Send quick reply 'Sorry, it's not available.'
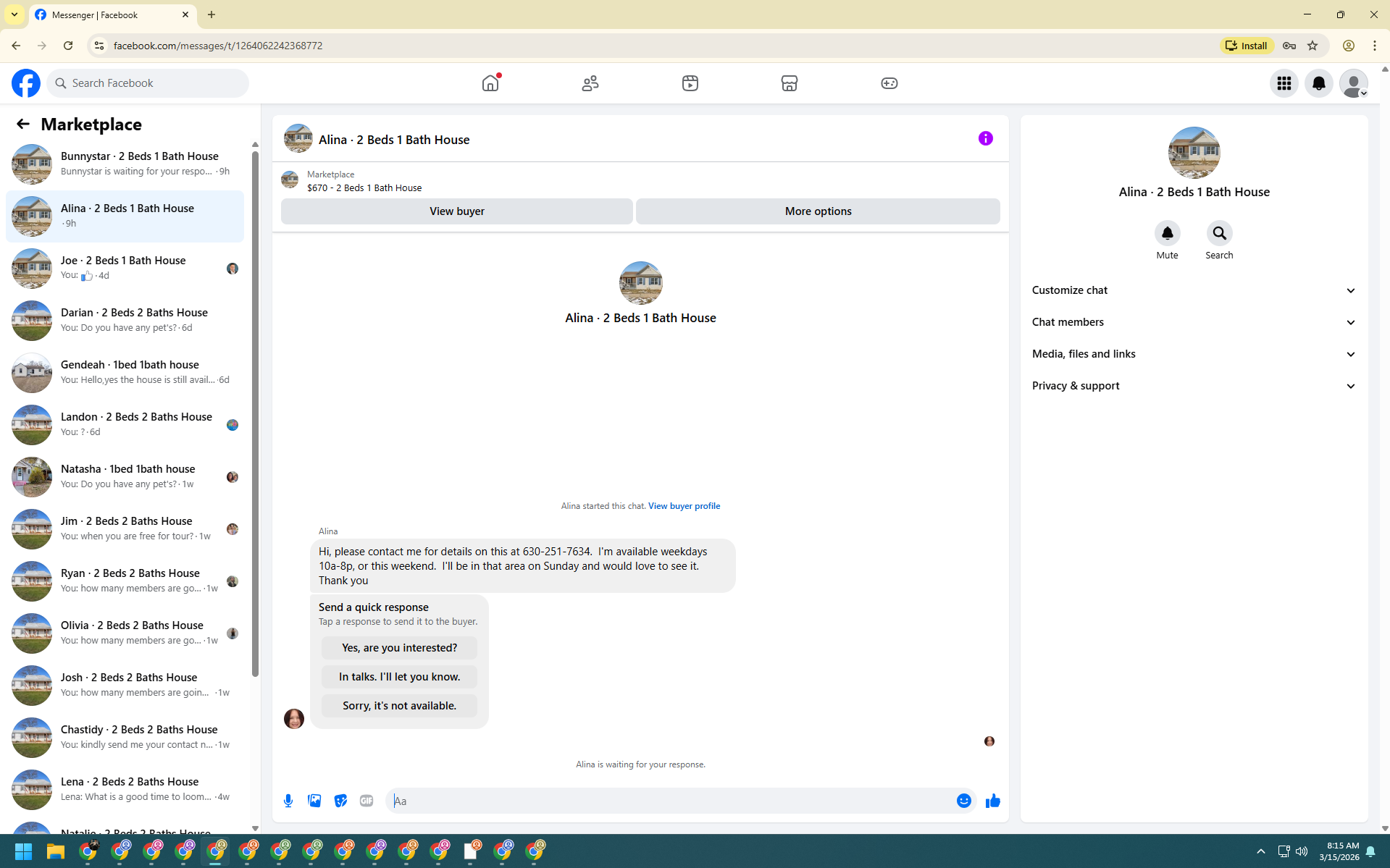The width and height of the screenshot is (1390, 868). 400,706
